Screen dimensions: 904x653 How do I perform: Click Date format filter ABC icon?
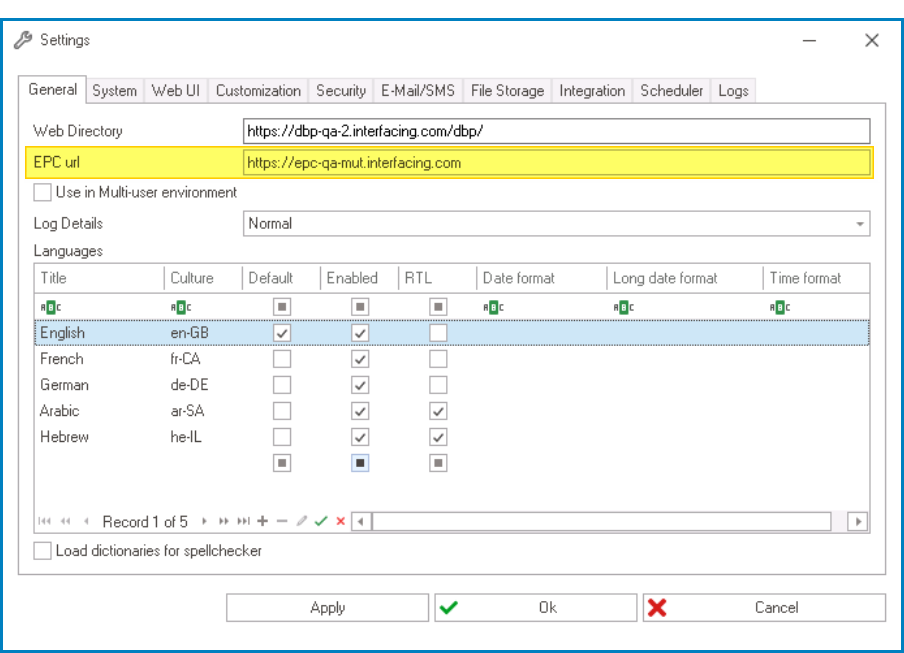[x=494, y=307]
